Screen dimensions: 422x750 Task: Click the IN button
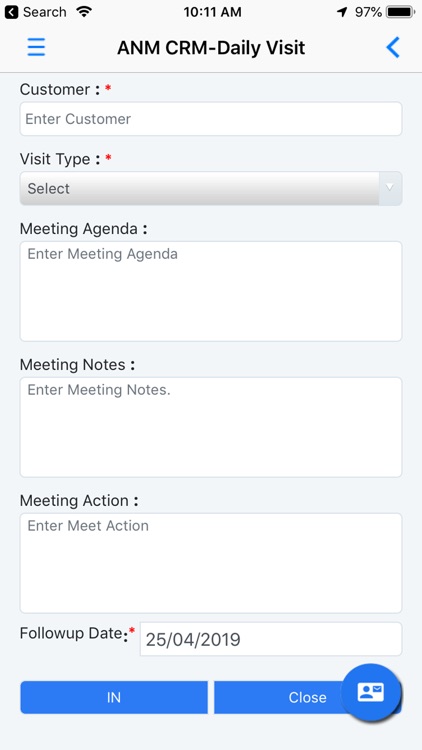click(114, 697)
